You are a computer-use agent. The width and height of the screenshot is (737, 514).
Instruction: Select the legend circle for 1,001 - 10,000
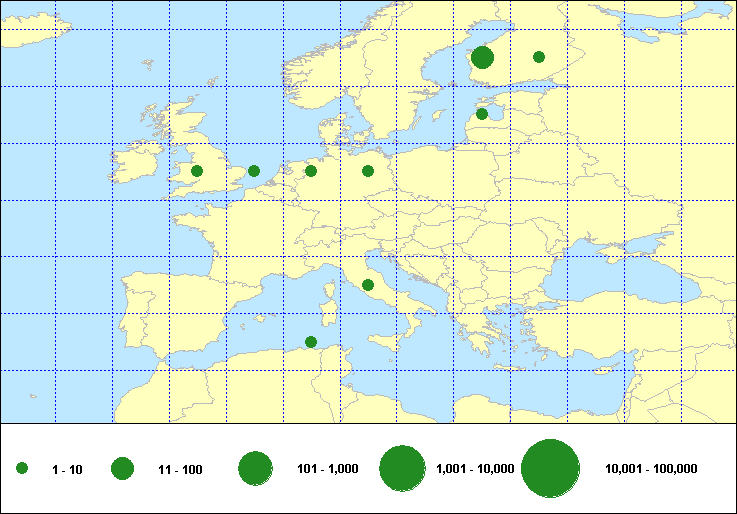pyautogui.click(x=403, y=469)
